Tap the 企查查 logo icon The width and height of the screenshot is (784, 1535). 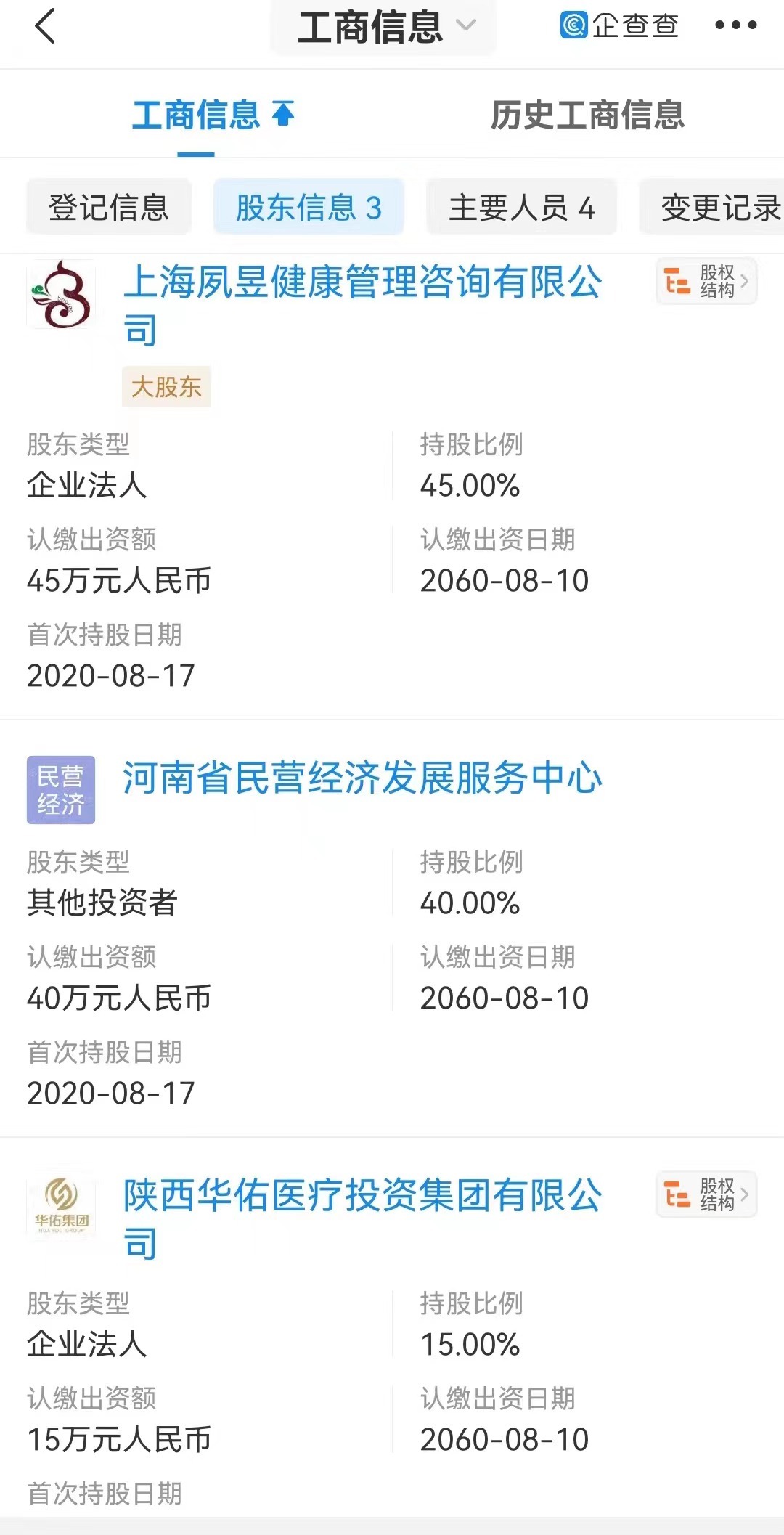[x=574, y=25]
